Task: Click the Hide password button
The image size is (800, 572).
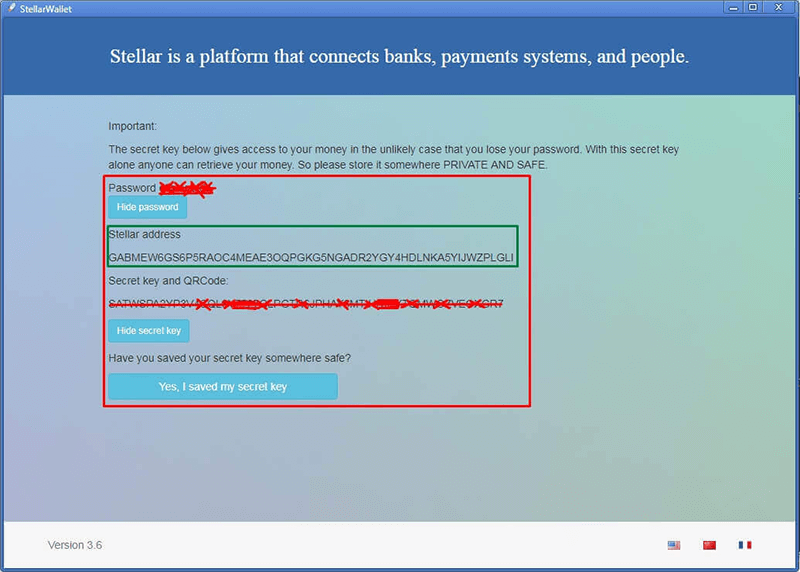Action: click(x=147, y=207)
